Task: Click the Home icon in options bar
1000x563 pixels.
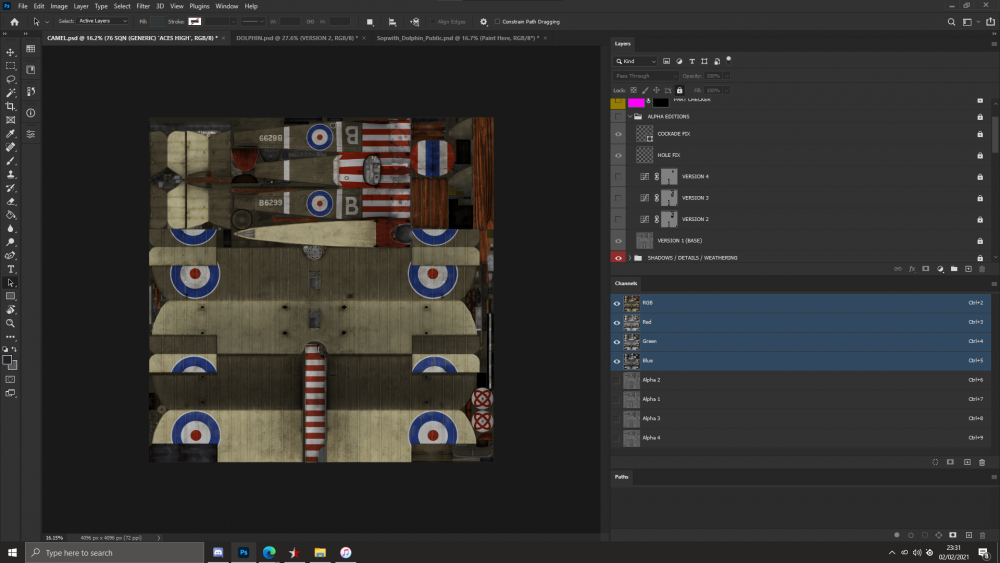Action: [x=14, y=21]
